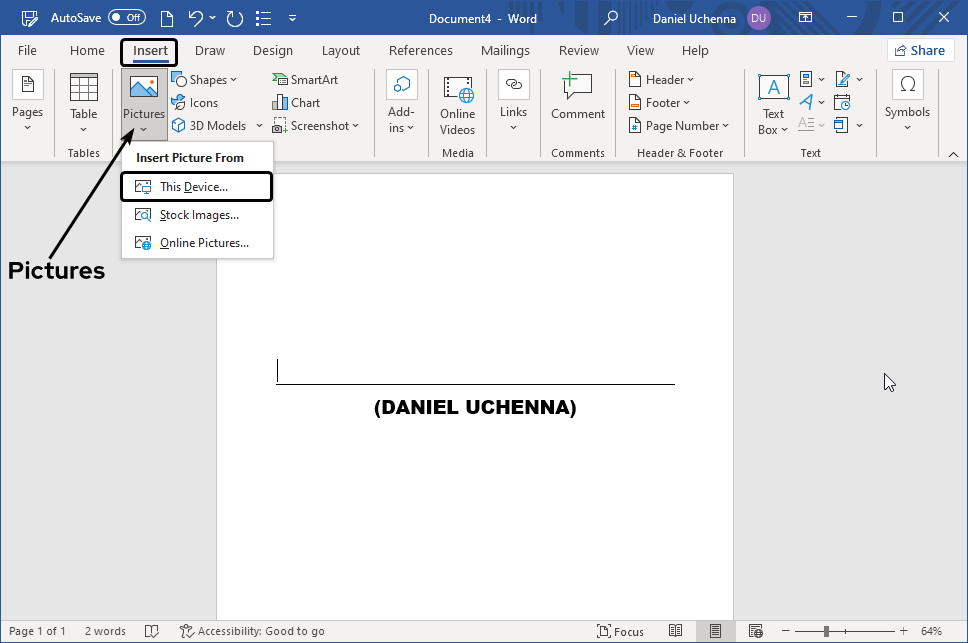The height and width of the screenshot is (643, 968).
Task: Insert a Chart
Action: pyautogui.click(x=296, y=102)
